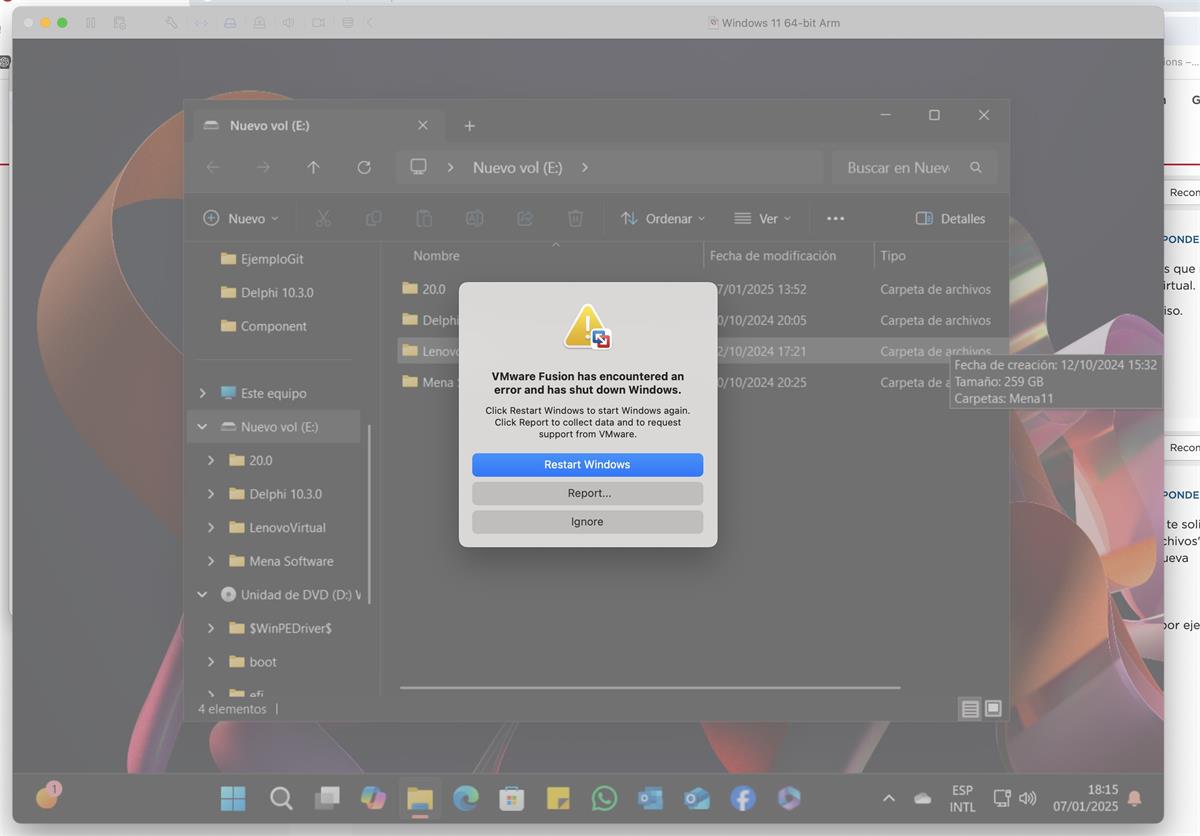
Task: Click the back navigation arrow in Explorer
Action: click(212, 167)
